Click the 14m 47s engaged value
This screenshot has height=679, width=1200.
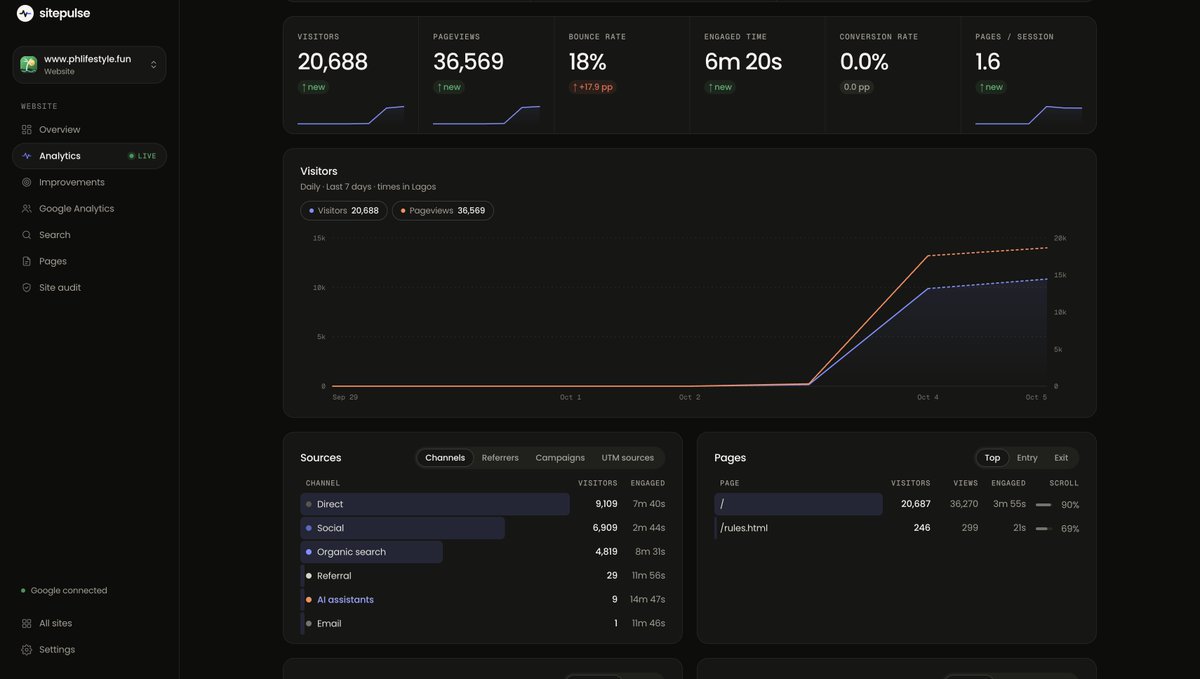(647, 600)
